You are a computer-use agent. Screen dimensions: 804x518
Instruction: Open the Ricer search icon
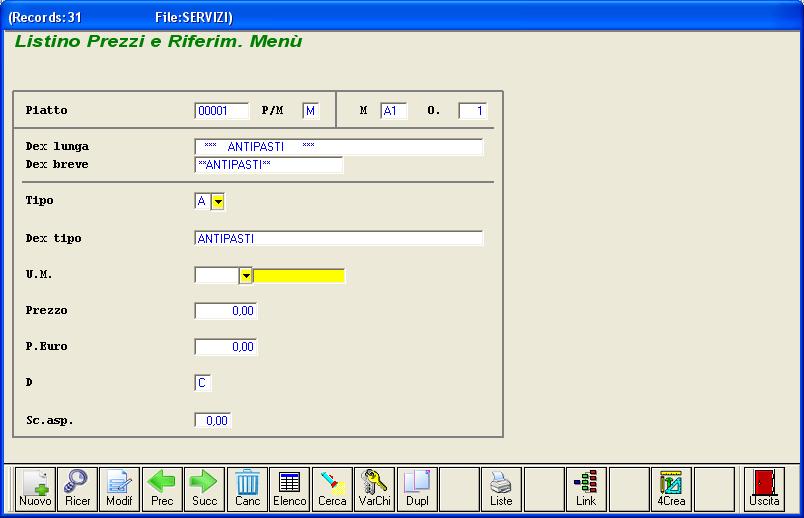coord(77,488)
